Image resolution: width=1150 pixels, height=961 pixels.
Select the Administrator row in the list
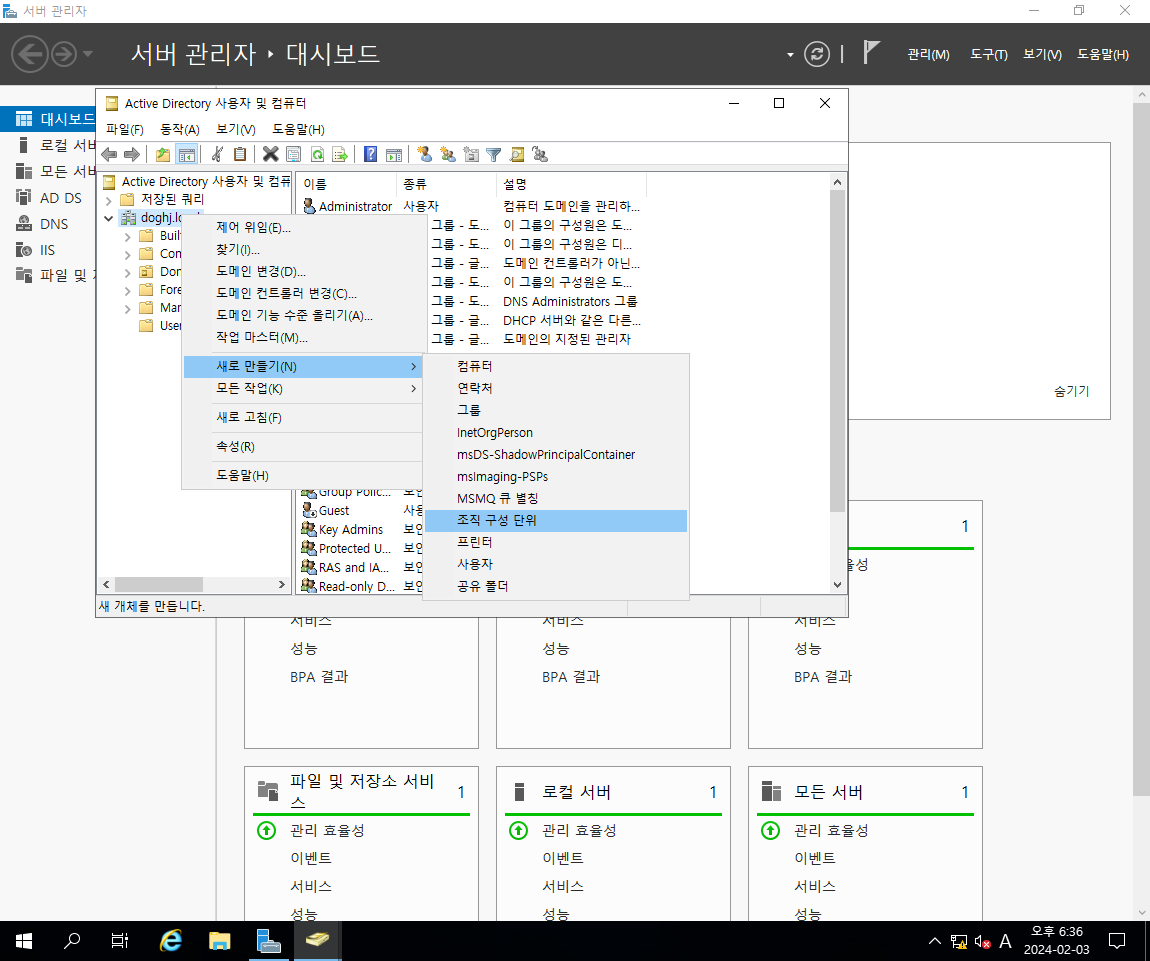point(471,206)
